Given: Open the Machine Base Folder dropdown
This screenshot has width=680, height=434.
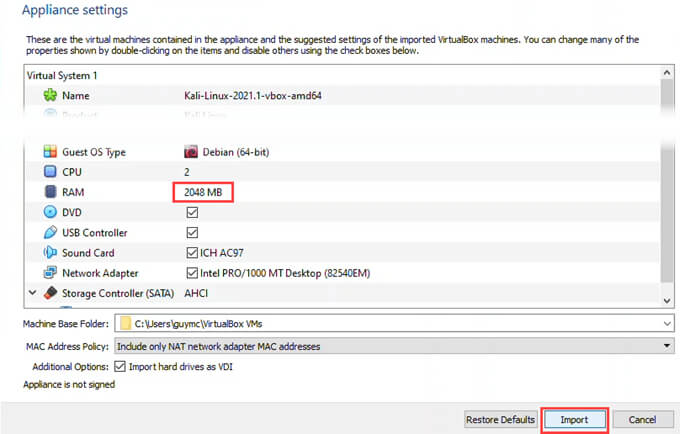Looking at the screenshot, I should (667, 323).
